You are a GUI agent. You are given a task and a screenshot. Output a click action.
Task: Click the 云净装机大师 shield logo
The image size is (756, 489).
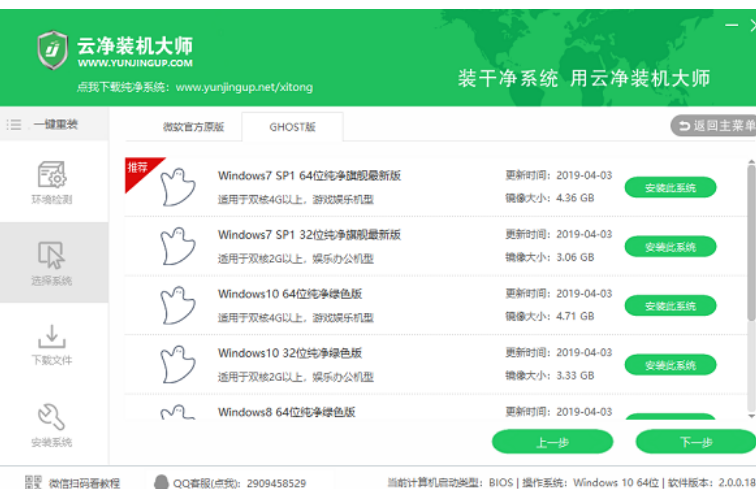[x=53, y=50]
